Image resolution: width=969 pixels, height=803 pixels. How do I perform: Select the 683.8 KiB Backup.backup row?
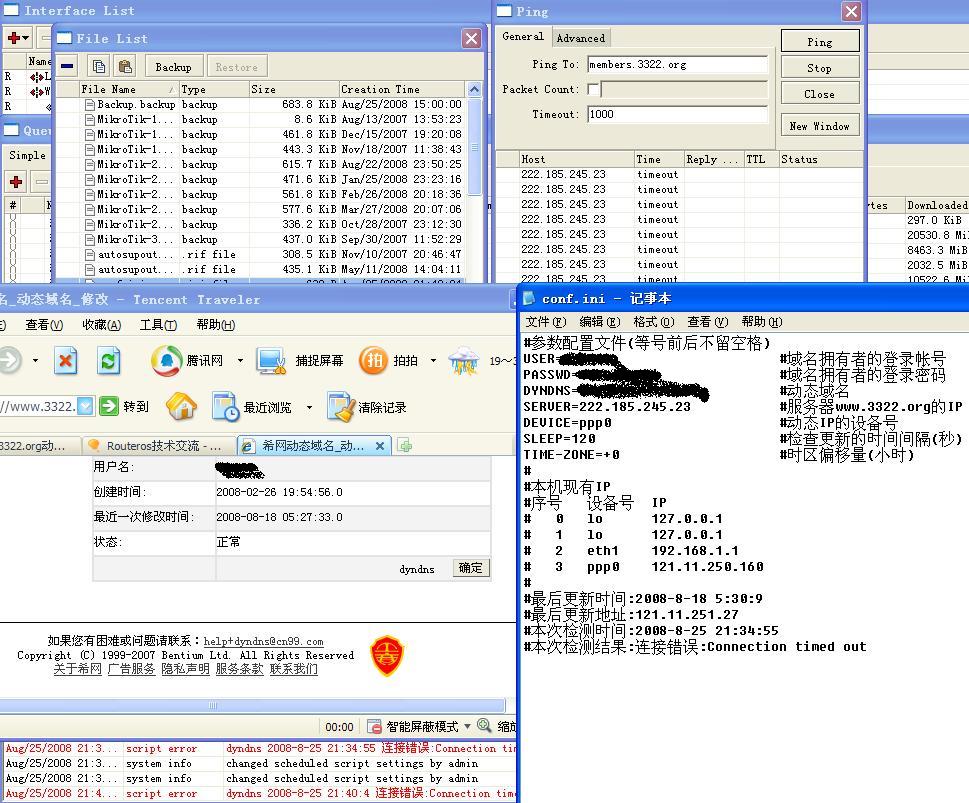coord(272,104)
